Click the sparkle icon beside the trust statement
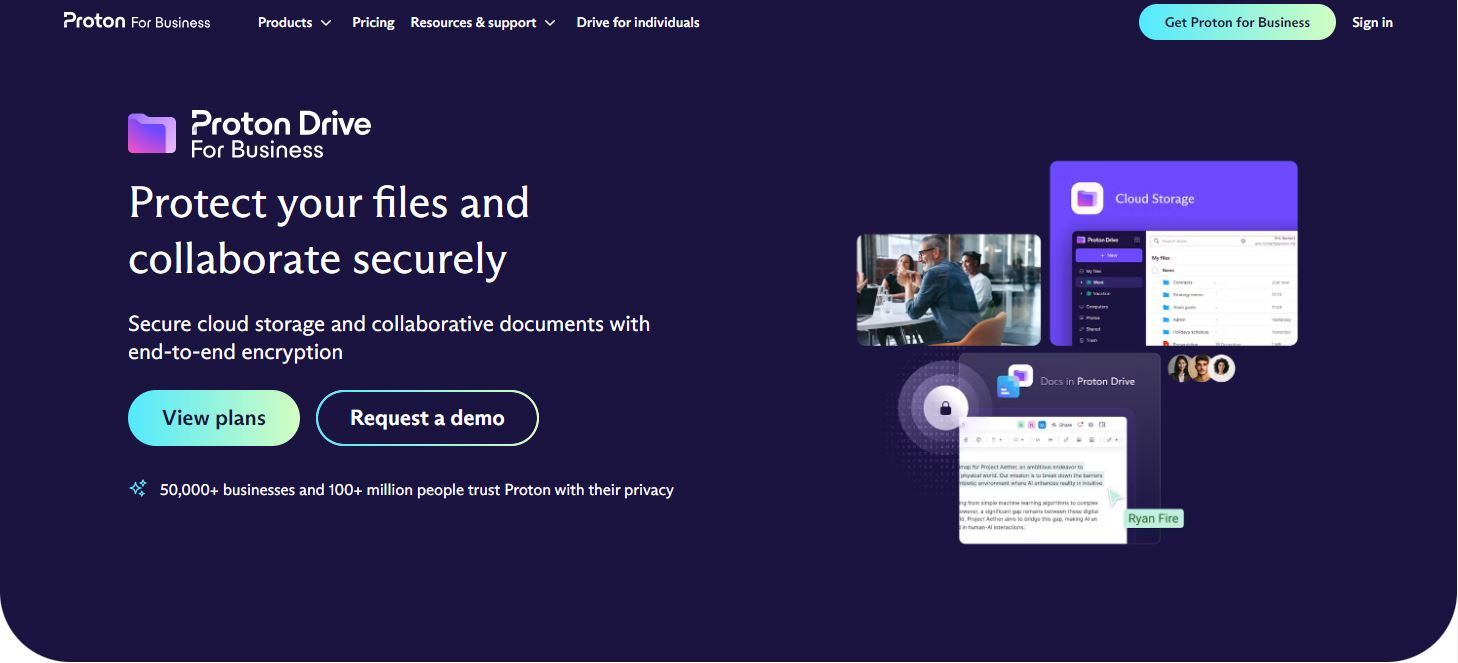This screenshot has height=663, width=1458. click(138, 489)
